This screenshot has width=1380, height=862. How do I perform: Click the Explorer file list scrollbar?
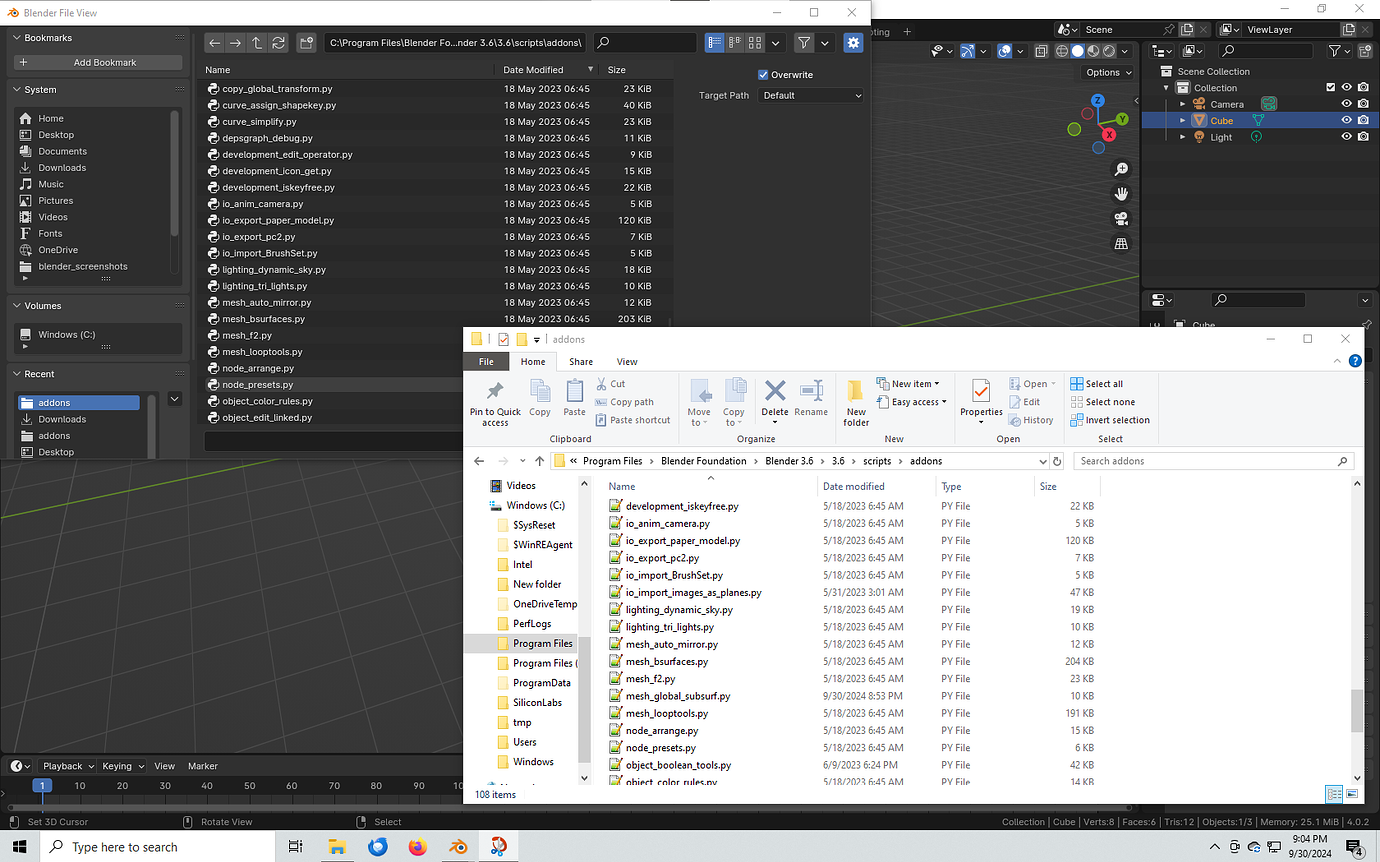[x=1357, y=711]
